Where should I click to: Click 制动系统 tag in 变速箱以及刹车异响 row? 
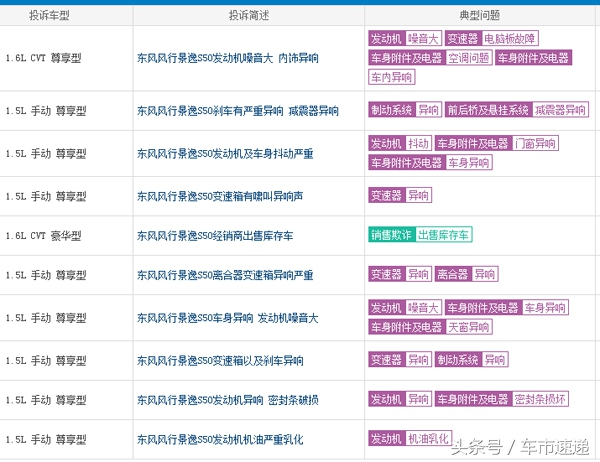click(458, 360)
